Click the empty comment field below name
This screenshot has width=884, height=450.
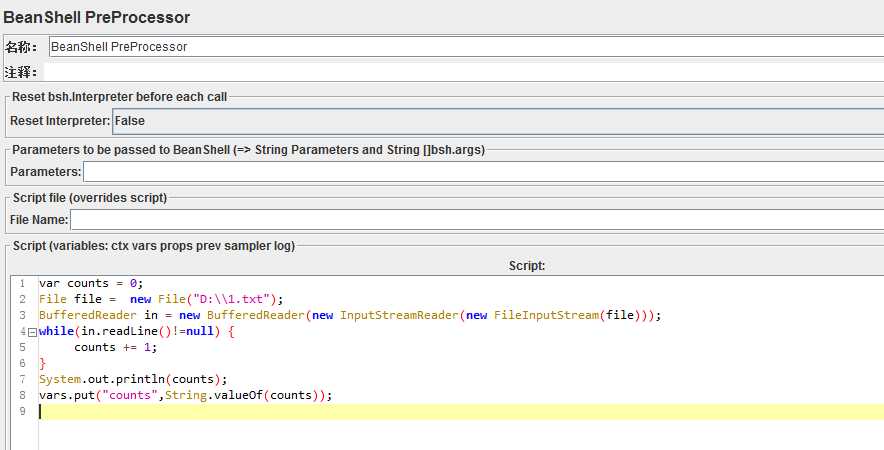463,72
